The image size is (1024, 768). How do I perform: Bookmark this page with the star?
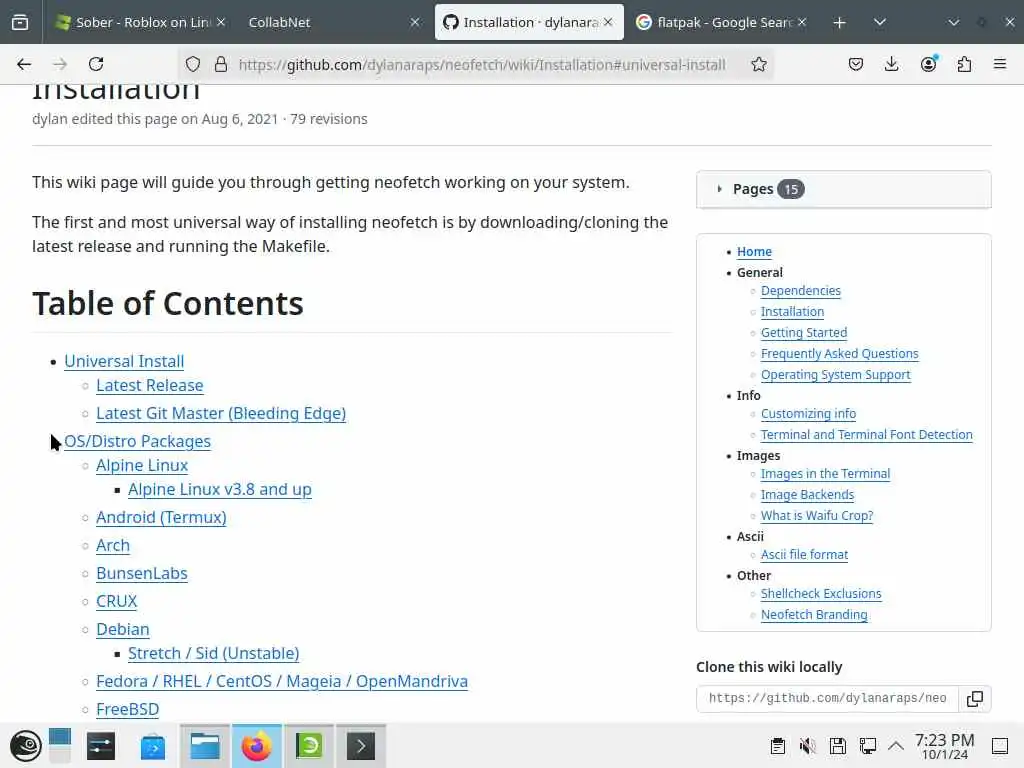758,64
